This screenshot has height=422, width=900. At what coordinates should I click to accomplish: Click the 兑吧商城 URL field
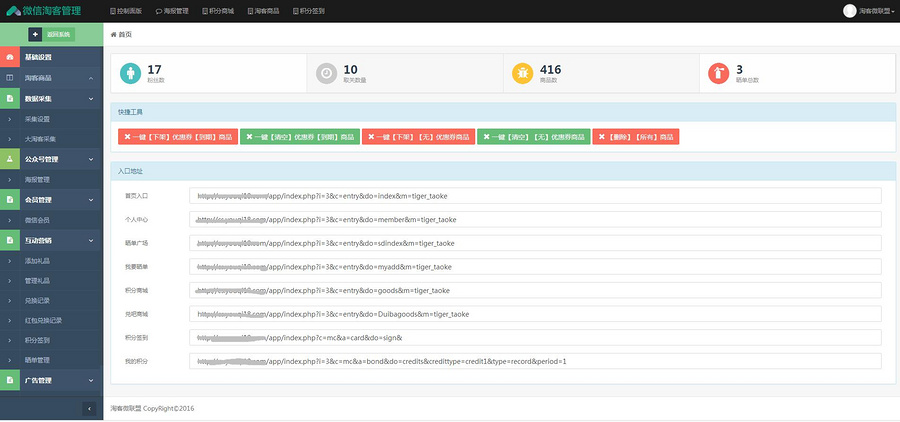pos(536,314)
